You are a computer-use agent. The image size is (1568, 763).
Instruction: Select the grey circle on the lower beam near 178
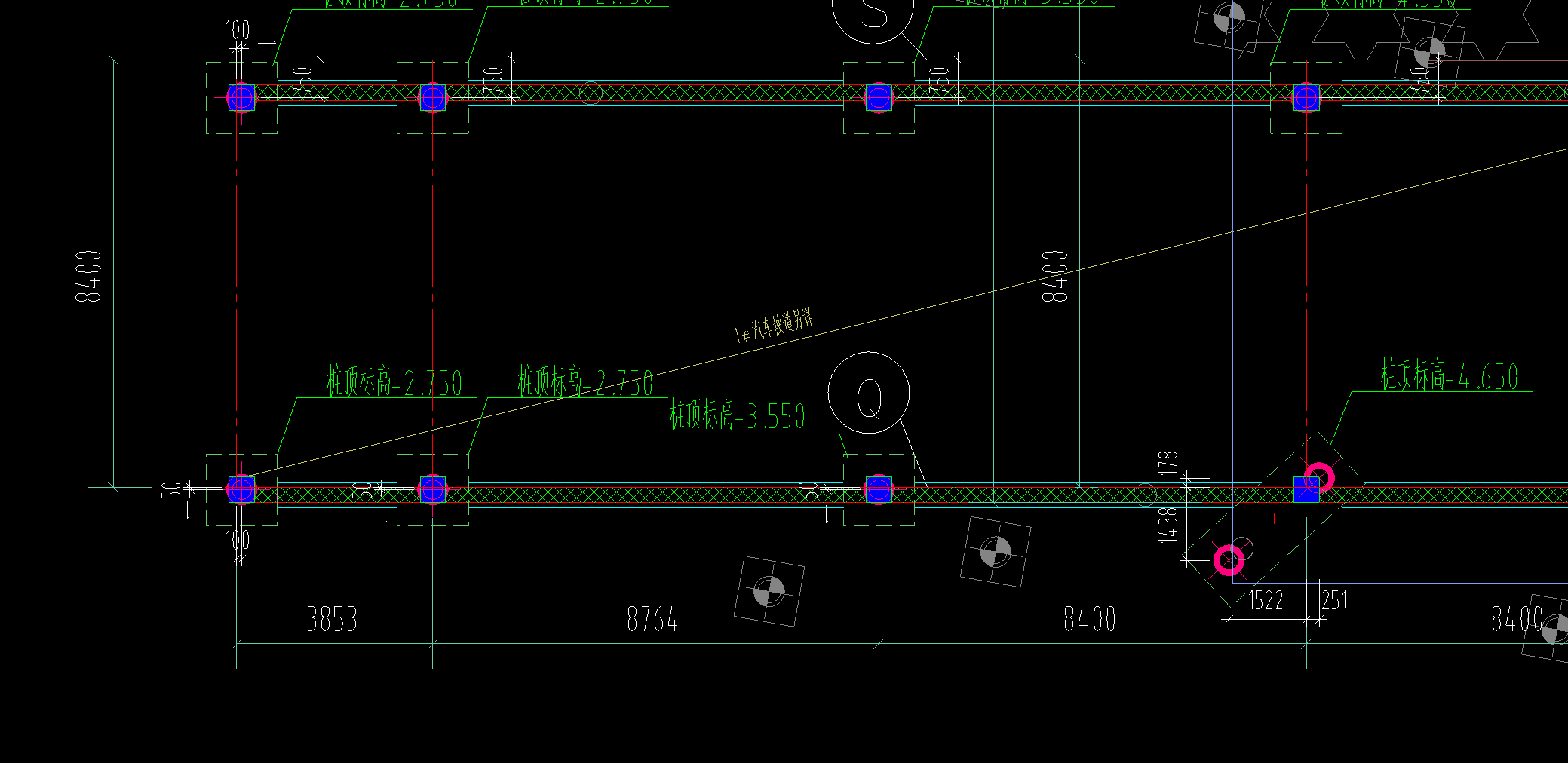click(1145, 495)
